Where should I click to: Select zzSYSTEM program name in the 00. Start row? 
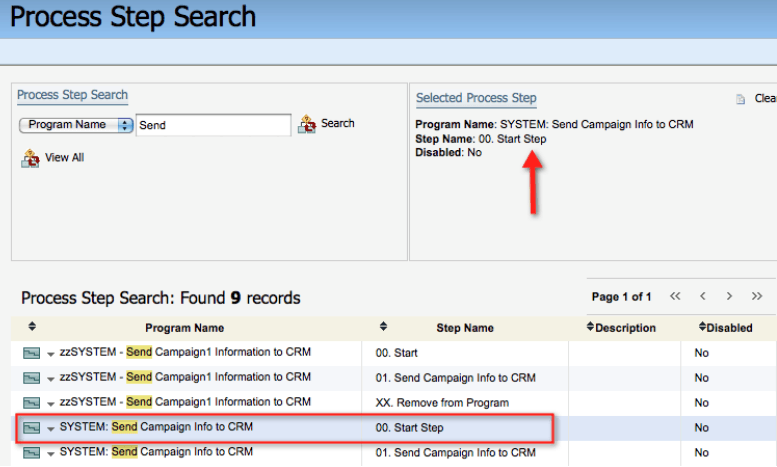click(x=185, y=352)
